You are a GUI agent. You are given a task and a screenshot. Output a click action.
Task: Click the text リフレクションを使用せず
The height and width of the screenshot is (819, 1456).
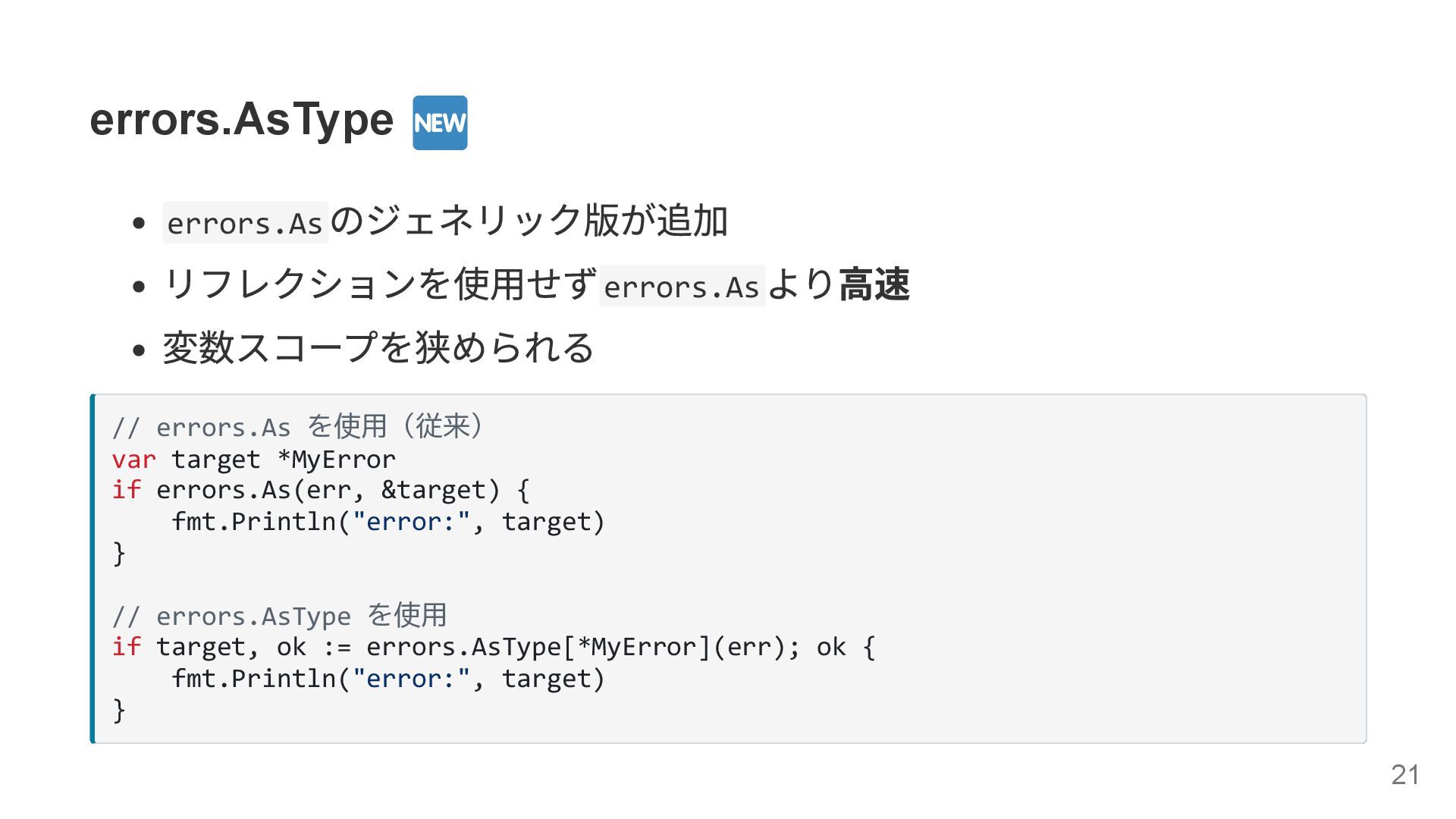click(380, 284)
